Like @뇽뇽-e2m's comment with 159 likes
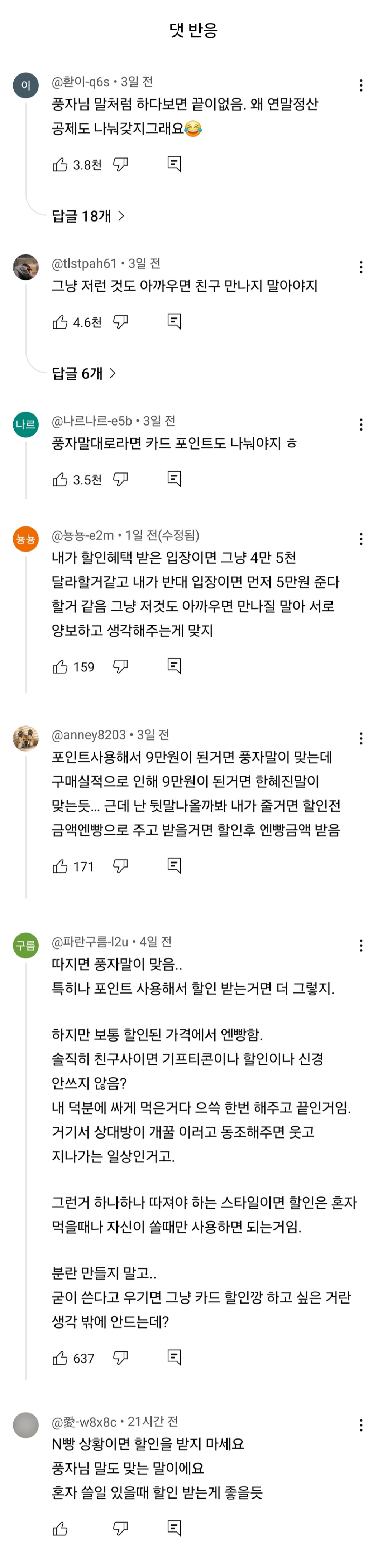This screenshot has height=1568, width=387. 60,666
